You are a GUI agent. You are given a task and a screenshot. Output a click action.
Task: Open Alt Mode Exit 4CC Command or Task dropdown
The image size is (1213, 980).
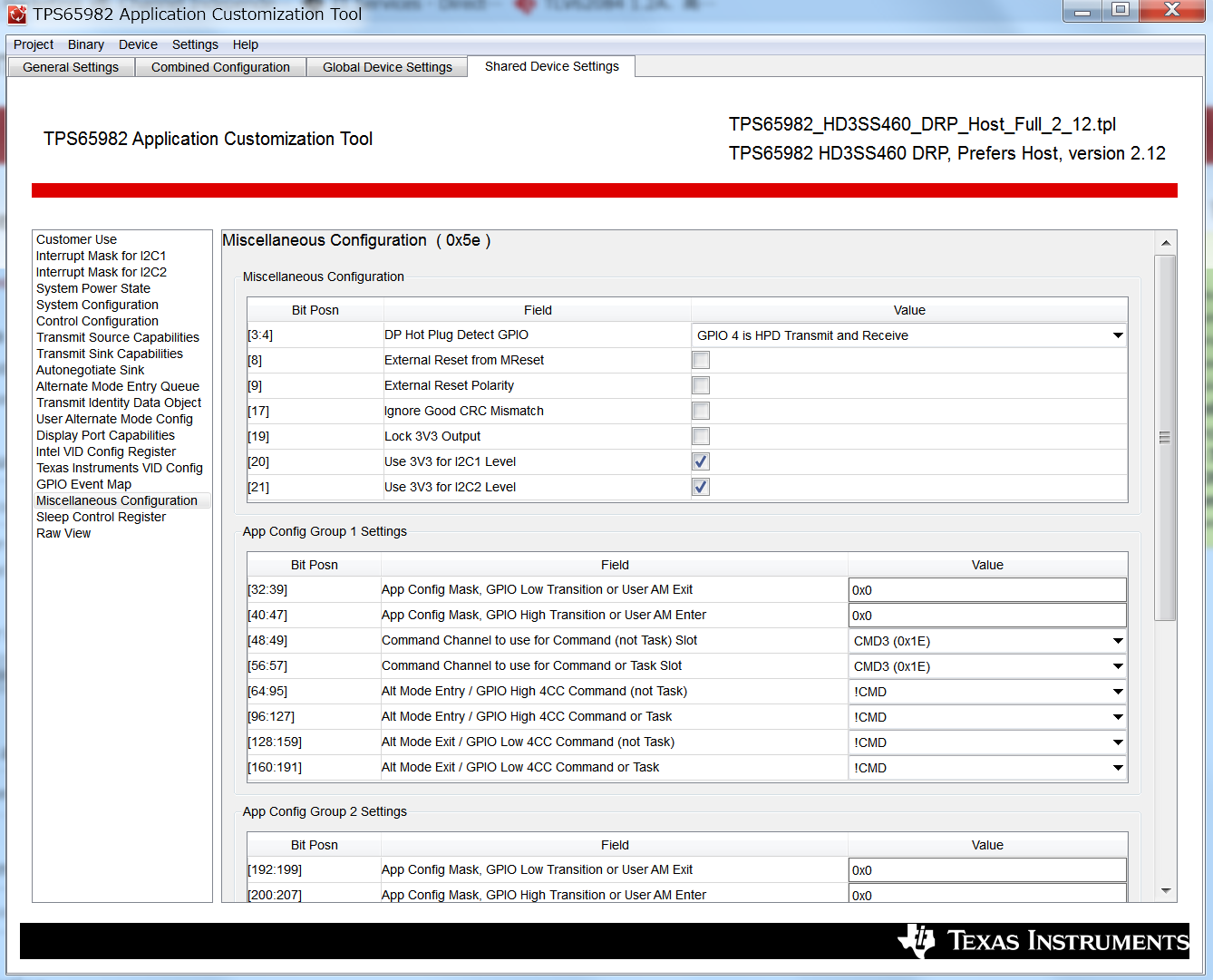pyautogui.click(x=987, y=768)
